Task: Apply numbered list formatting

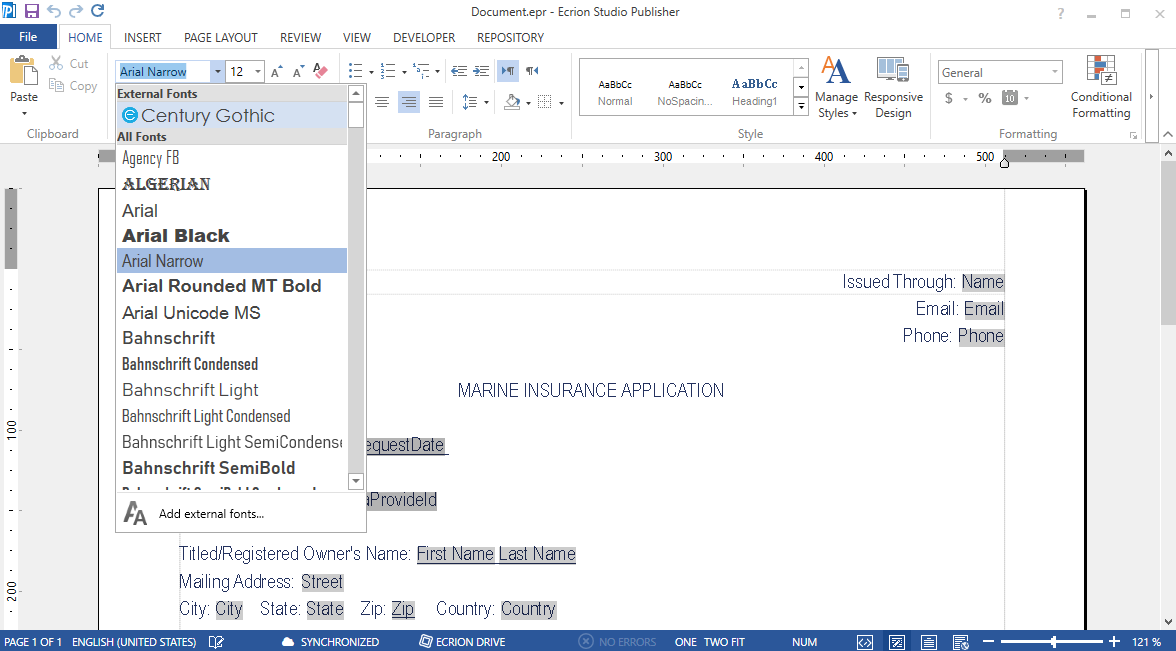Action: click(388, 70)
